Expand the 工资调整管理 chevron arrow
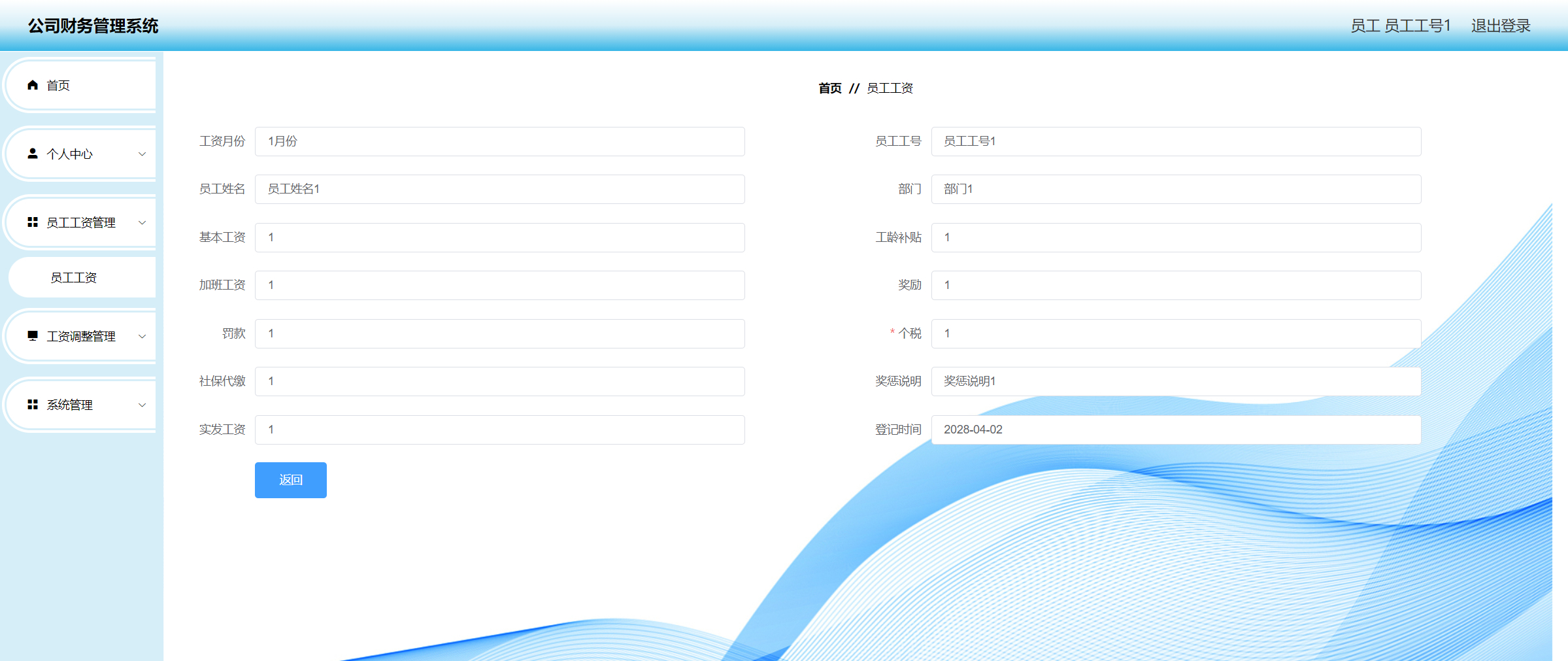Screen dimensions: 1568x661 [142, 337]
